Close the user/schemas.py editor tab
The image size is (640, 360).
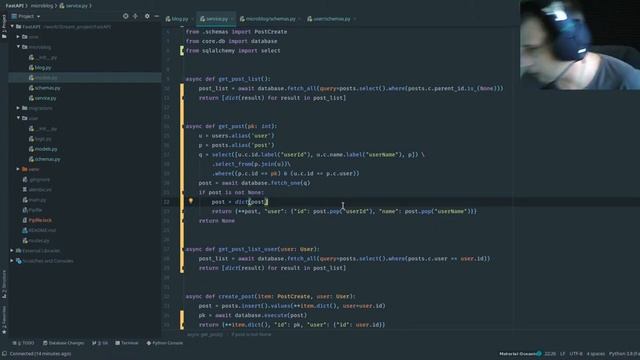[355, 19]
